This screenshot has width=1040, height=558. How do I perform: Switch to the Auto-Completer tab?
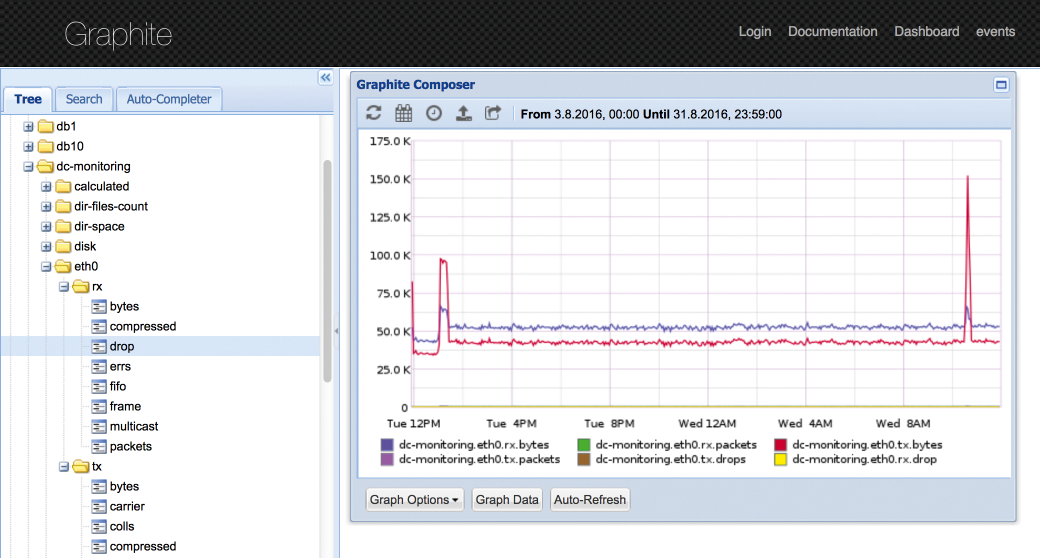(168, 99)
